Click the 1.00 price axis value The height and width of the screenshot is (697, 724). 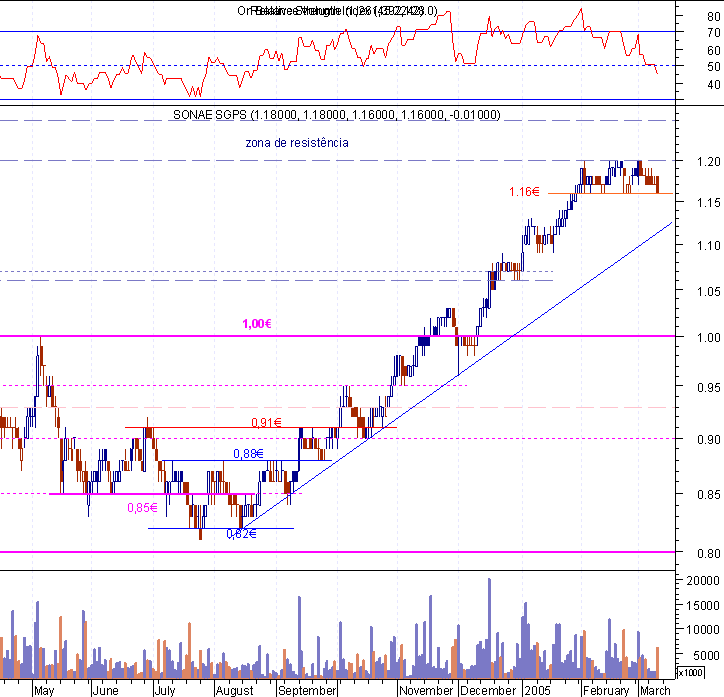pyautogui.click(x=709, y=337)
